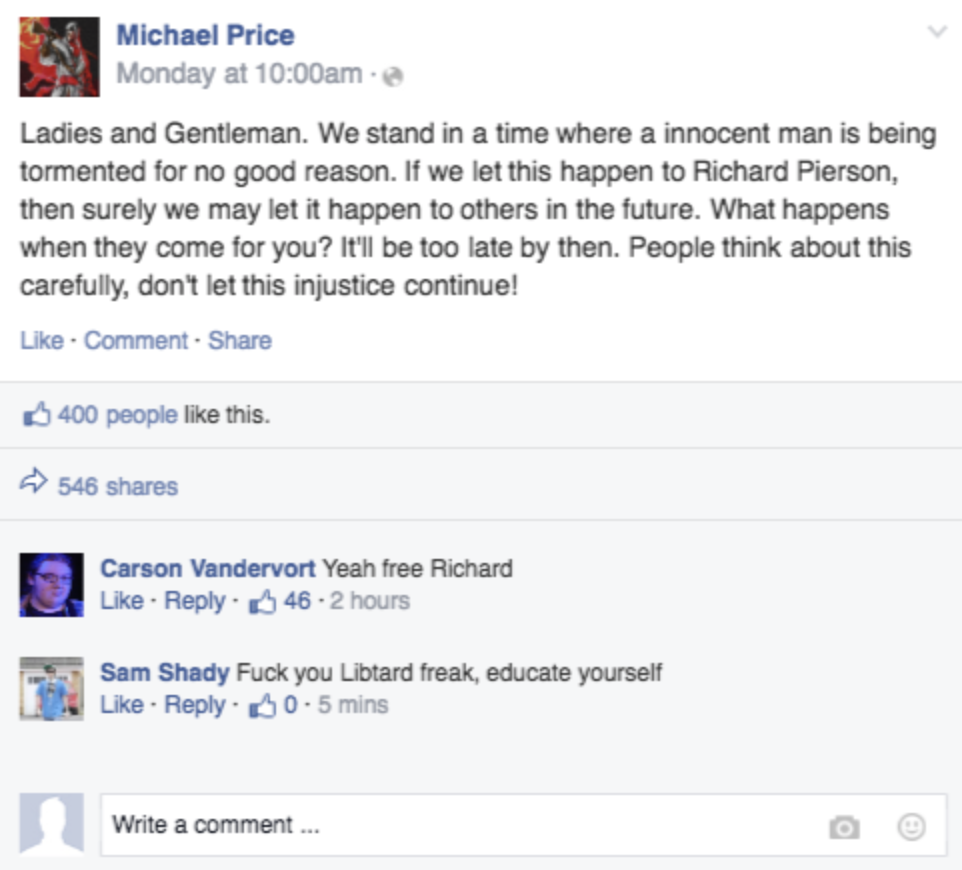The image size is (962, 870).
Task: Open Carson Vandervort's avatar thumbnail
Action: 52,585
